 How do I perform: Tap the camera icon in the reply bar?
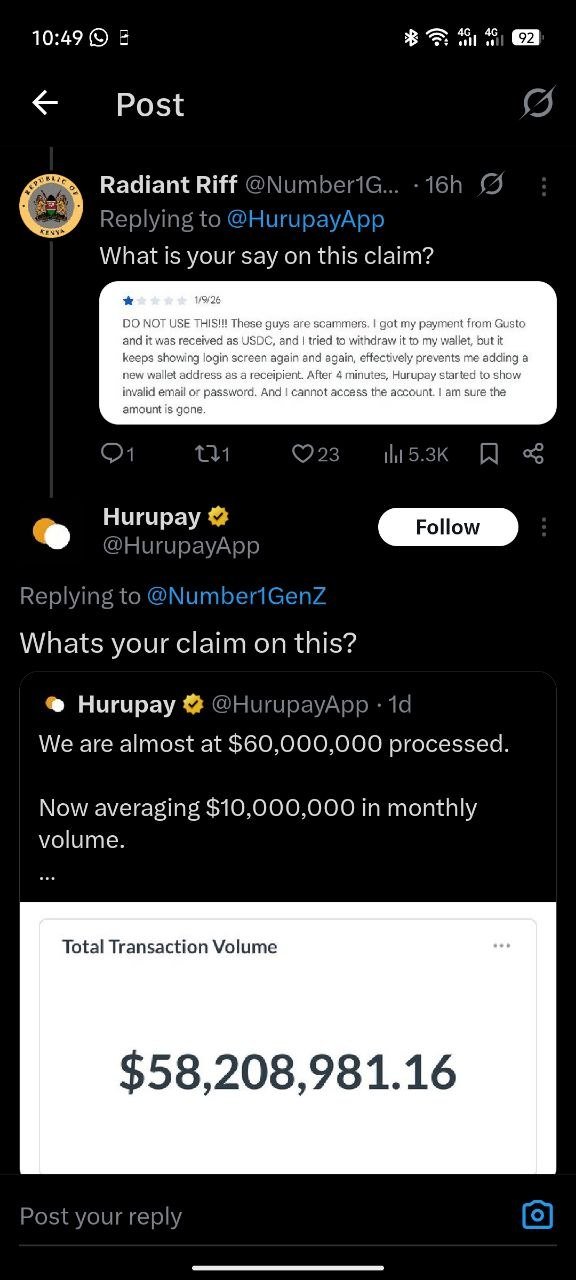coord(537,1214)
